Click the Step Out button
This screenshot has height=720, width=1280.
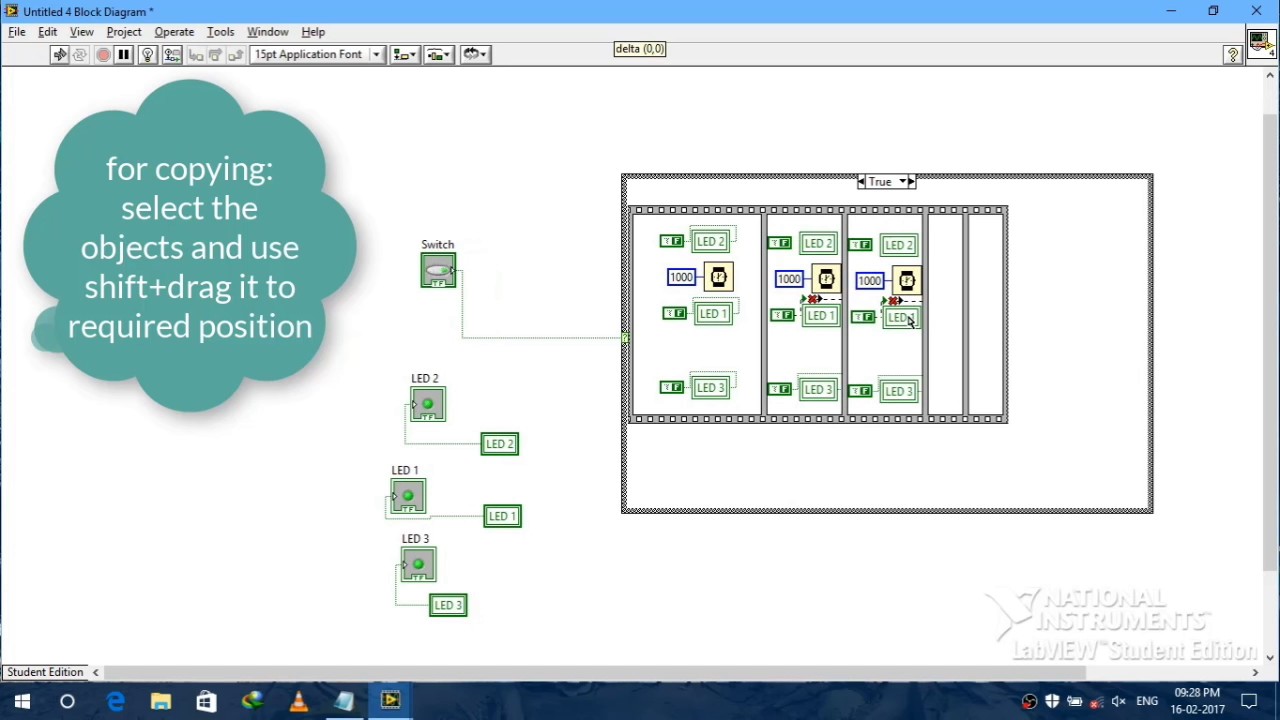pyautogui.click(x=236, y=55)
